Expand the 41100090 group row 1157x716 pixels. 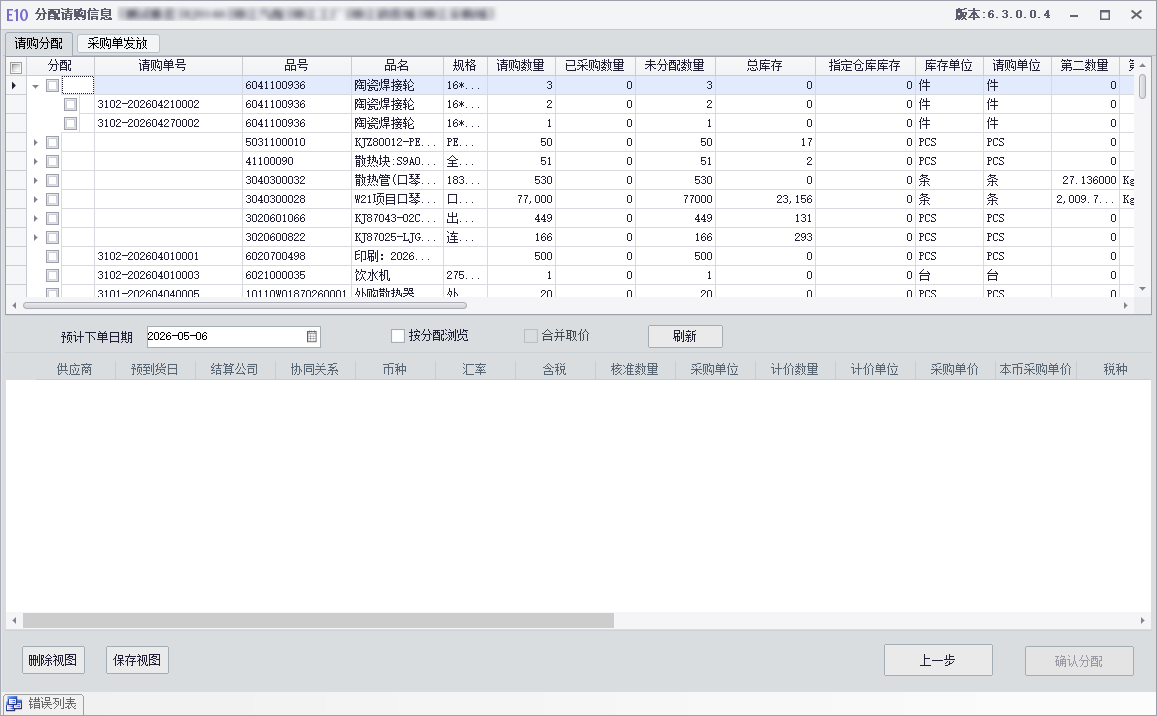point(35,161)
